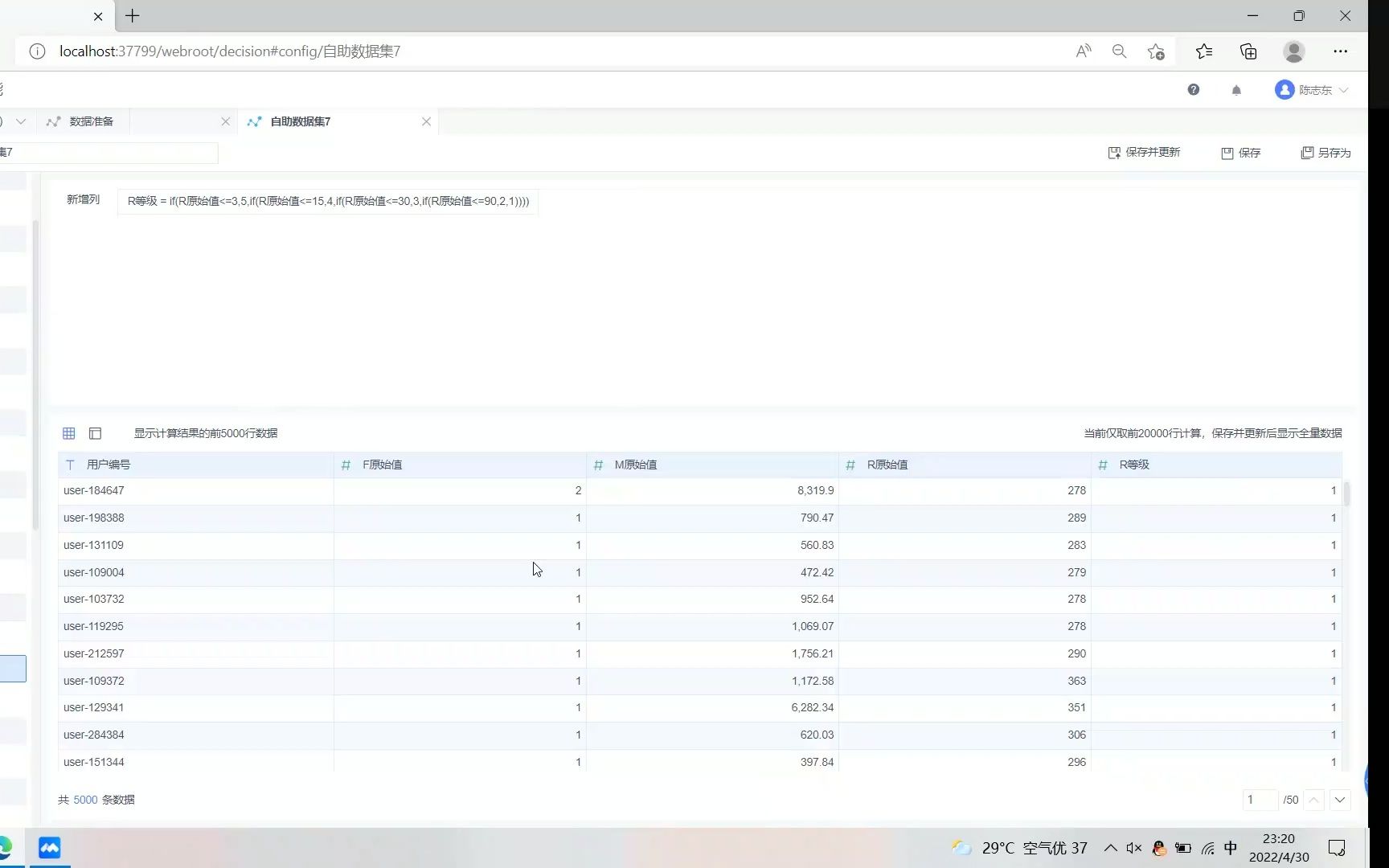1389x868 pixels.
Task: Open the Windows notification center icon
Action: click(1337, 848)
